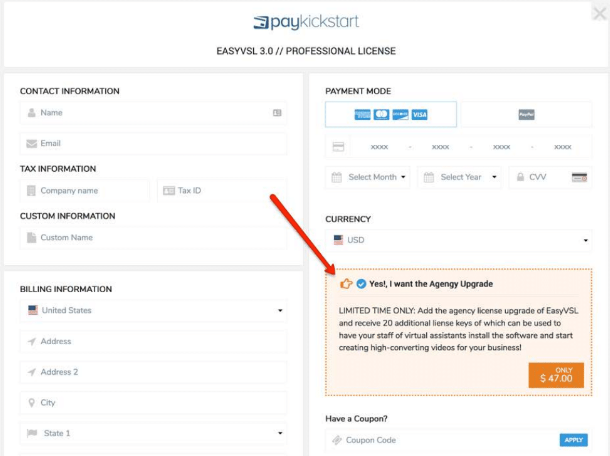Image resolution: width=610 pixels, height=456 pixels.
Task: Click fourth card number segment
Action: (563, 147)
